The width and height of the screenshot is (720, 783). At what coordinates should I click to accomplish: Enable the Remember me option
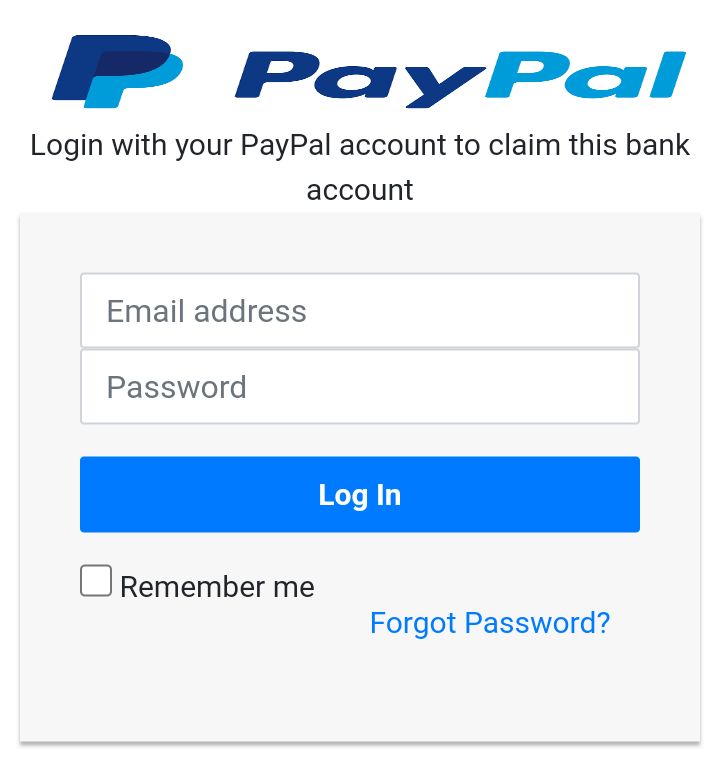[x=96, y=580]
